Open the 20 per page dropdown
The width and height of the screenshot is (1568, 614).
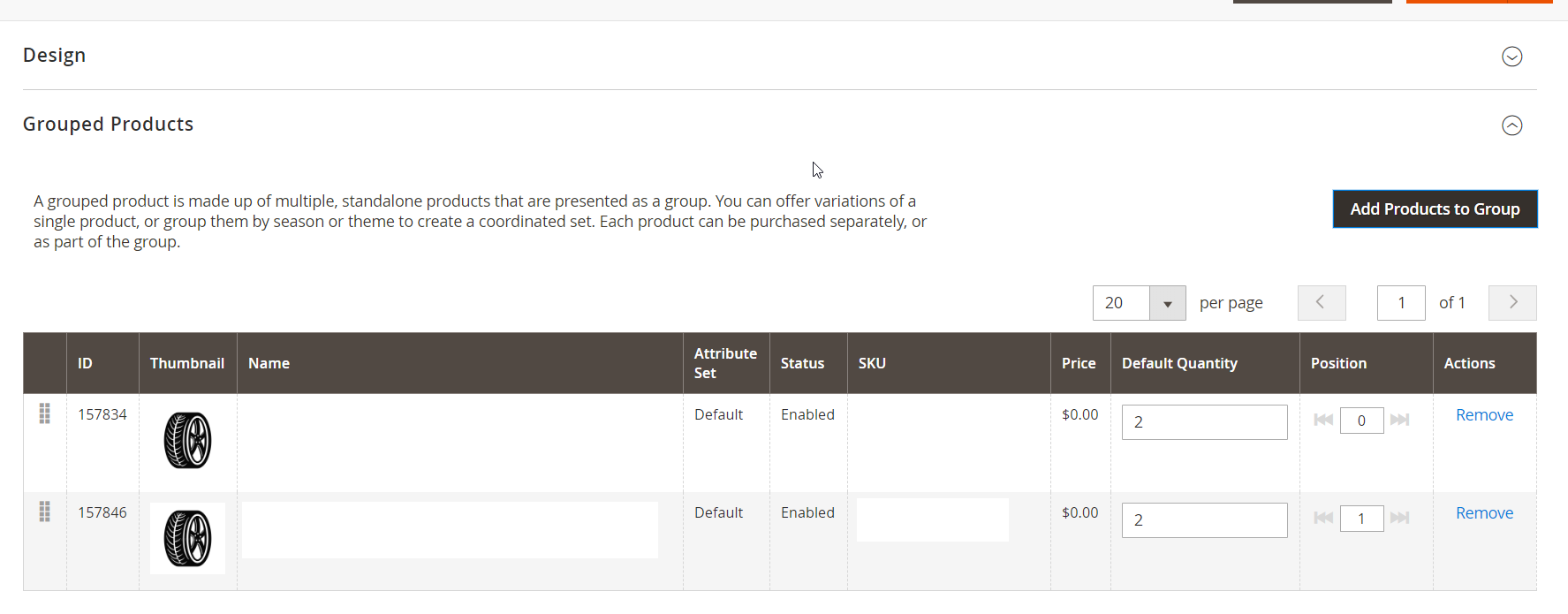[x=1166, y=303]
